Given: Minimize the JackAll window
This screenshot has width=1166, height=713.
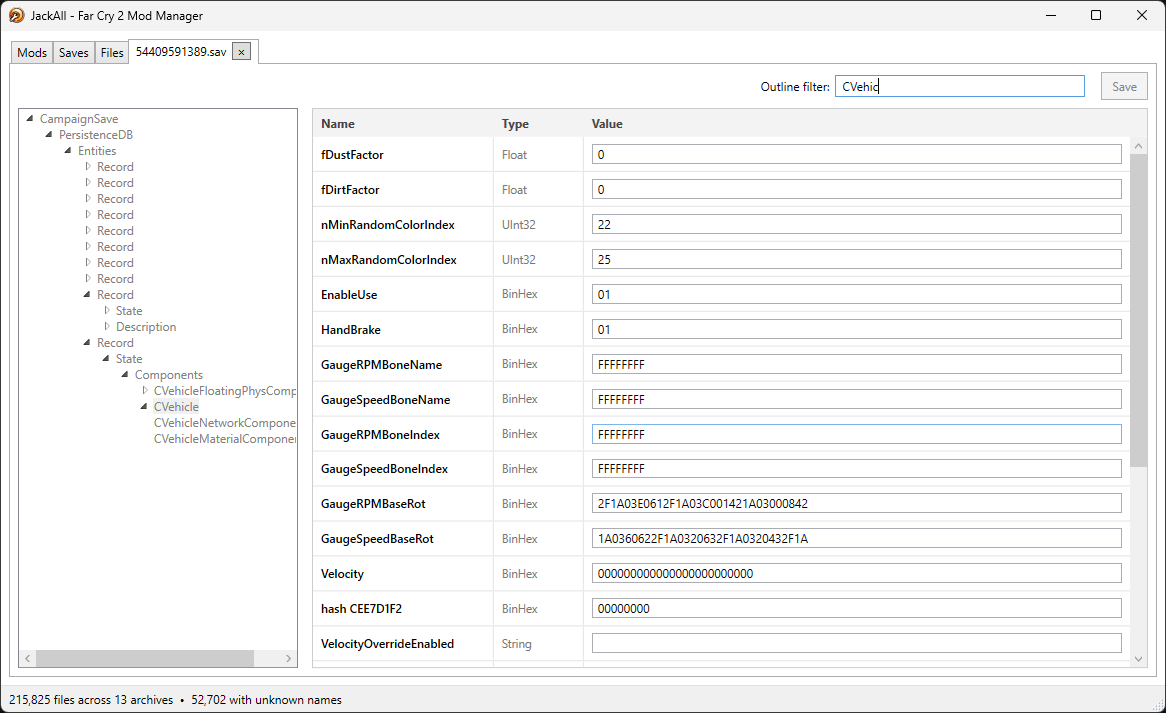Looking at the screenshot, I should coord(1050,15).
